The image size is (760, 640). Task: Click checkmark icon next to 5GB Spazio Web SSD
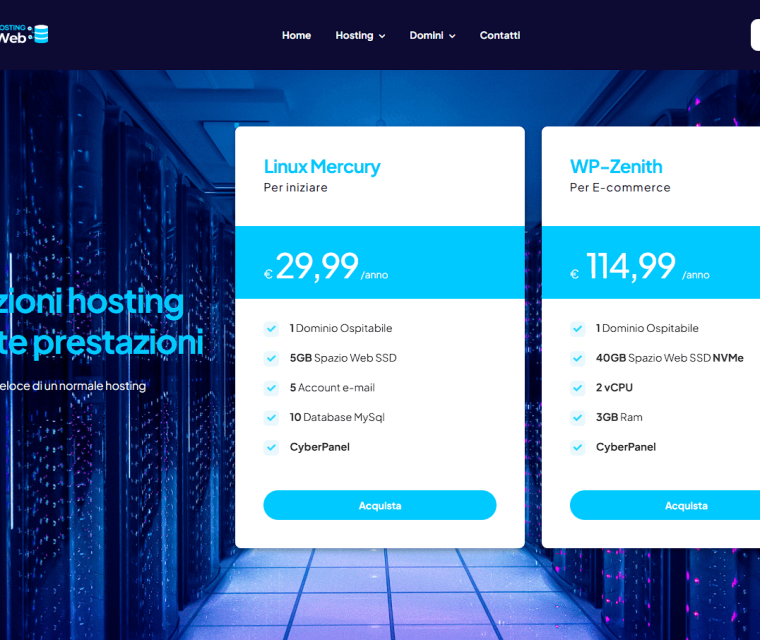point(271,358)
